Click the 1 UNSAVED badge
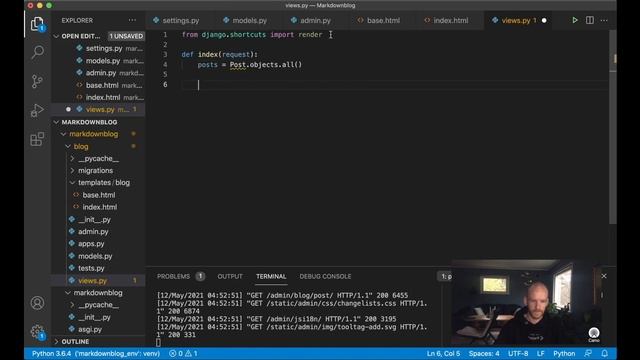640x360 pixels. [x=126, y=36]
